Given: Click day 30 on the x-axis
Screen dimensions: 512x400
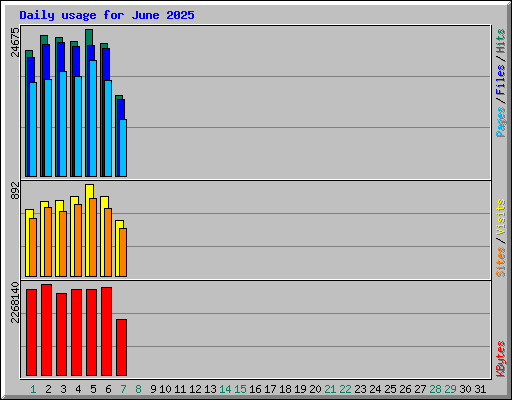Looking at the screenshot, I should [465, 389].
